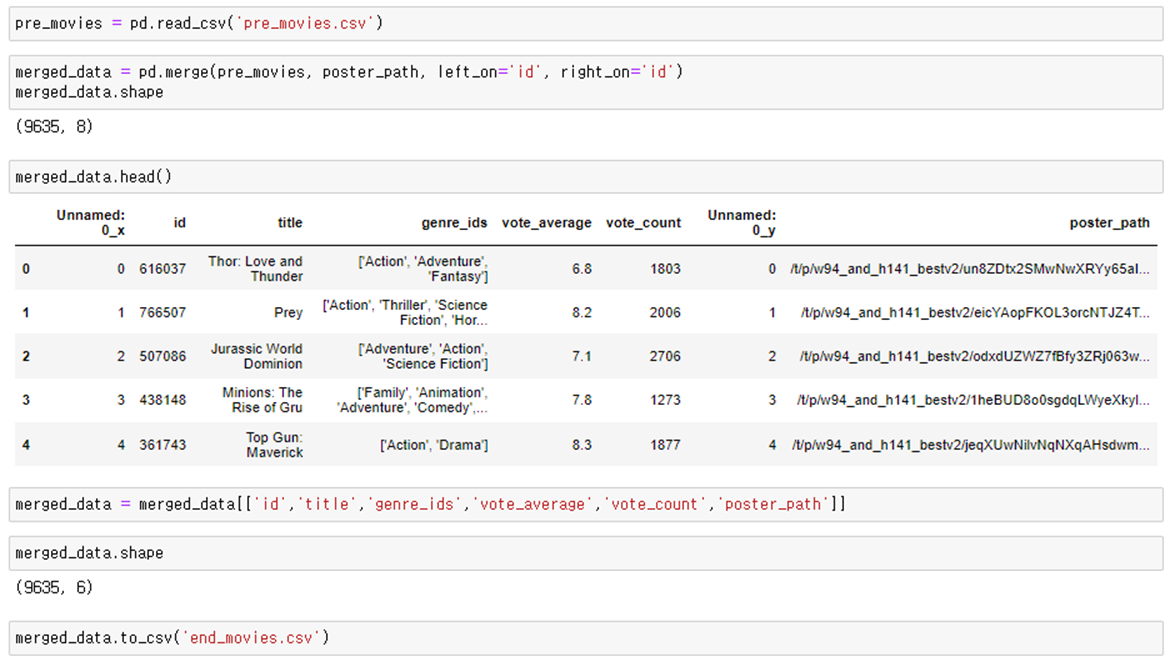Click id value 766507
1175x662 pixels.
[x=163, y=313]
